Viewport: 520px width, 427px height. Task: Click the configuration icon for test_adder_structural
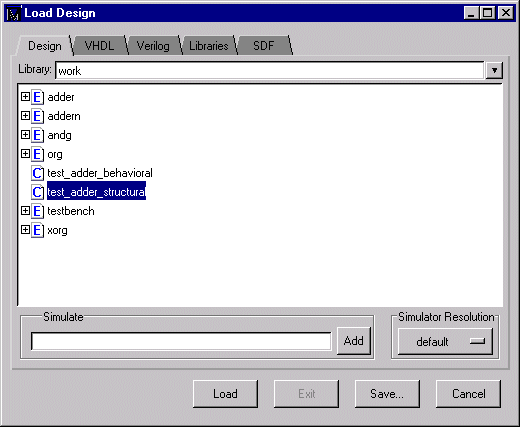point(37,192)
